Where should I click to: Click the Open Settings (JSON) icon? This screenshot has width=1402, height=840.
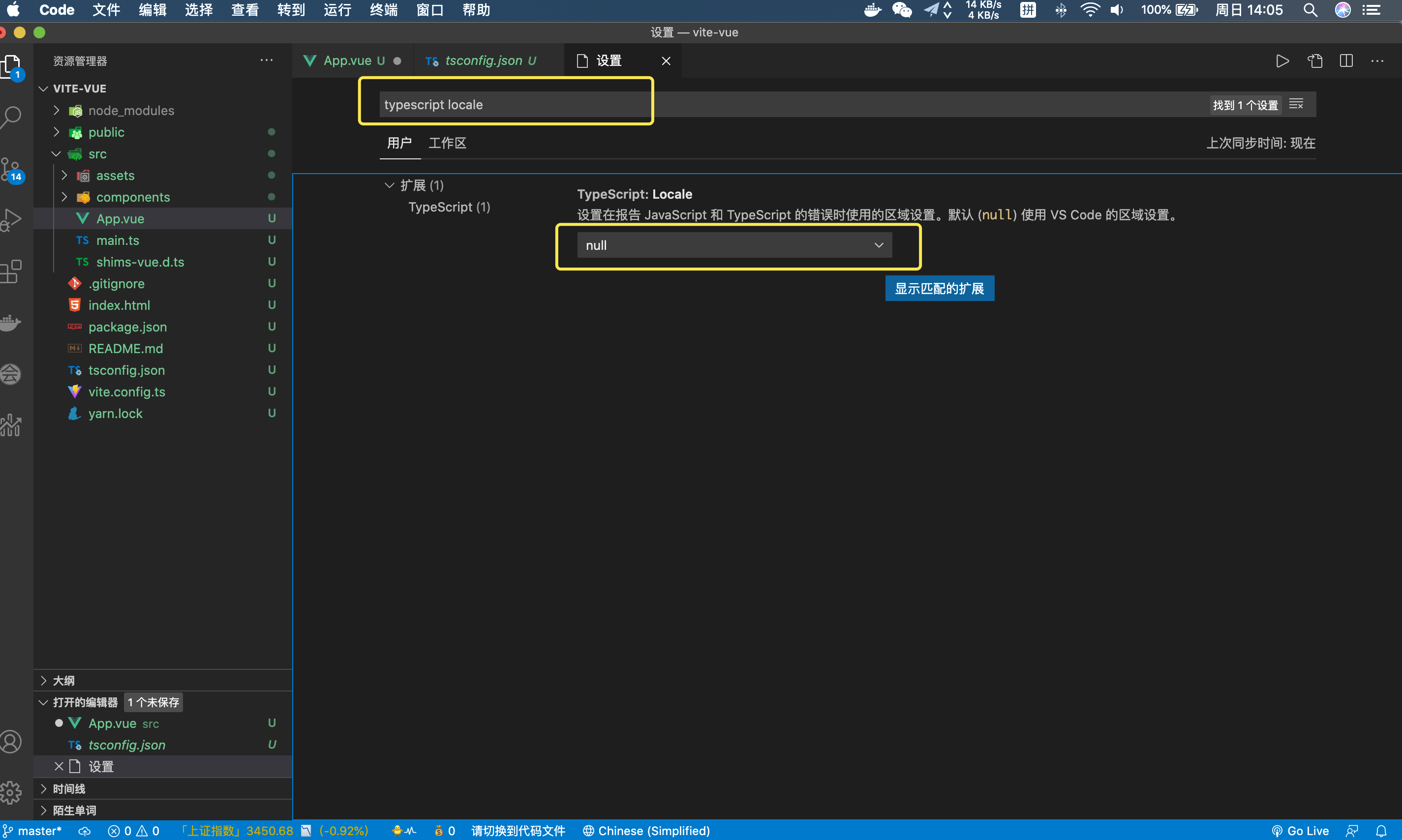(x=1315, y=60)
